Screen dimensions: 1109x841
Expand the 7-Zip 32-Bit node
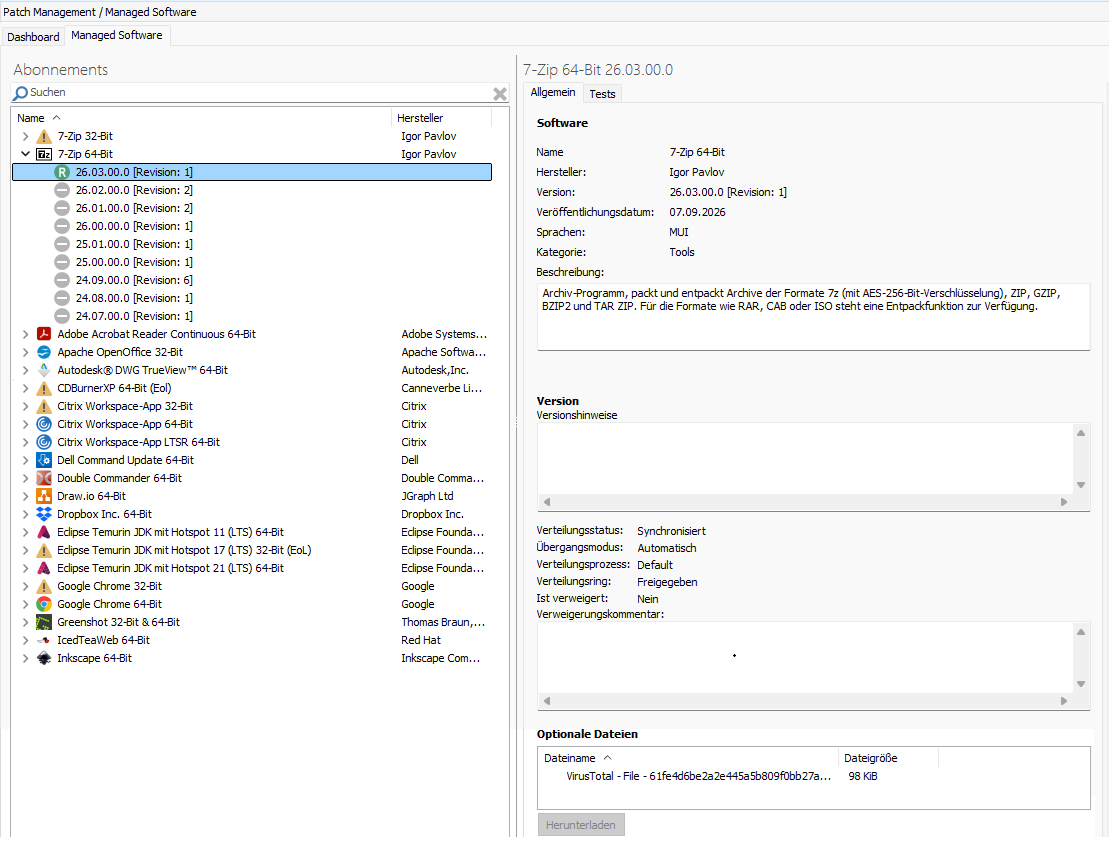25,137
